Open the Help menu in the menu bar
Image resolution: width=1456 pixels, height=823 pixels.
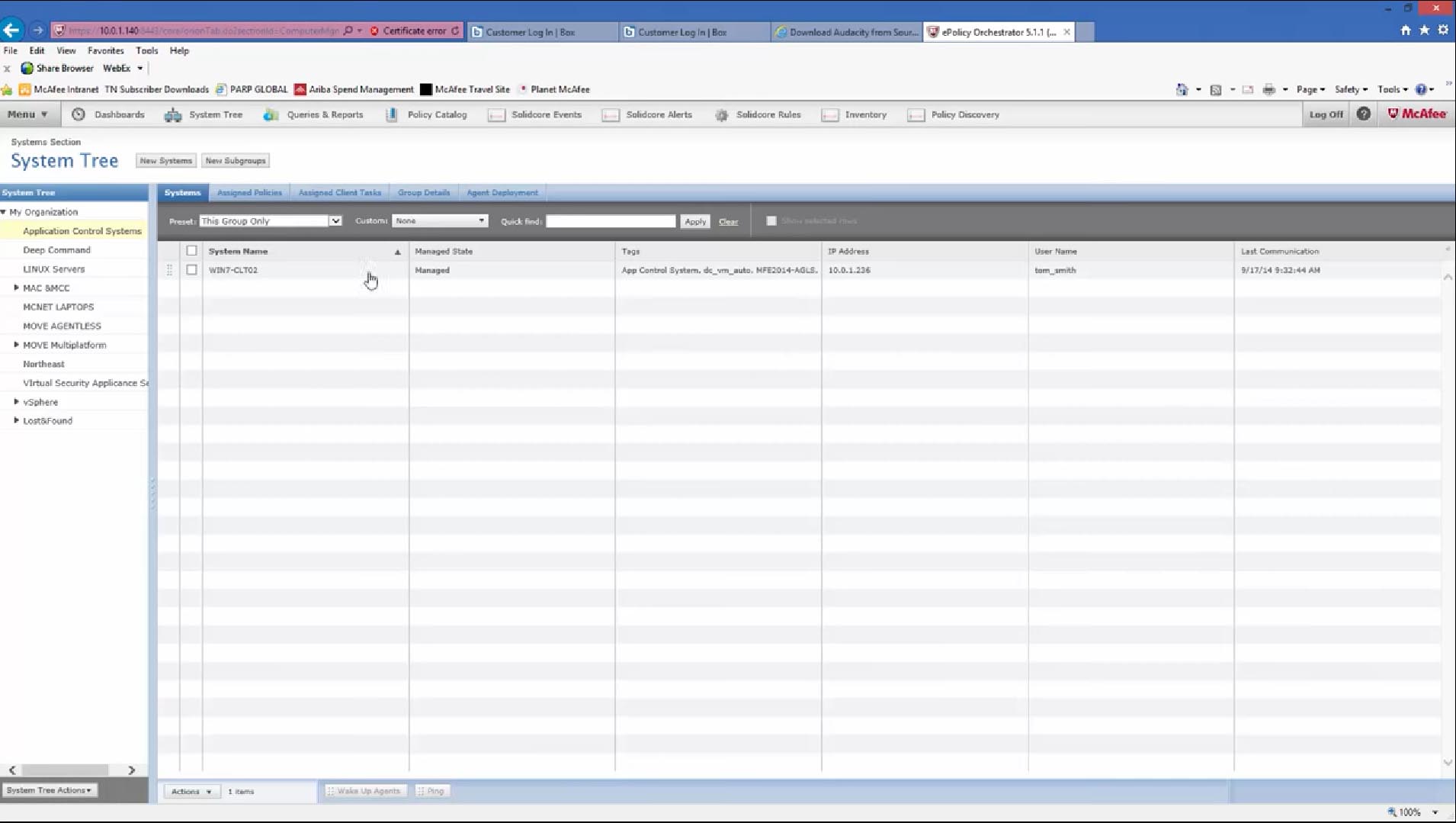tap(179, 50)
